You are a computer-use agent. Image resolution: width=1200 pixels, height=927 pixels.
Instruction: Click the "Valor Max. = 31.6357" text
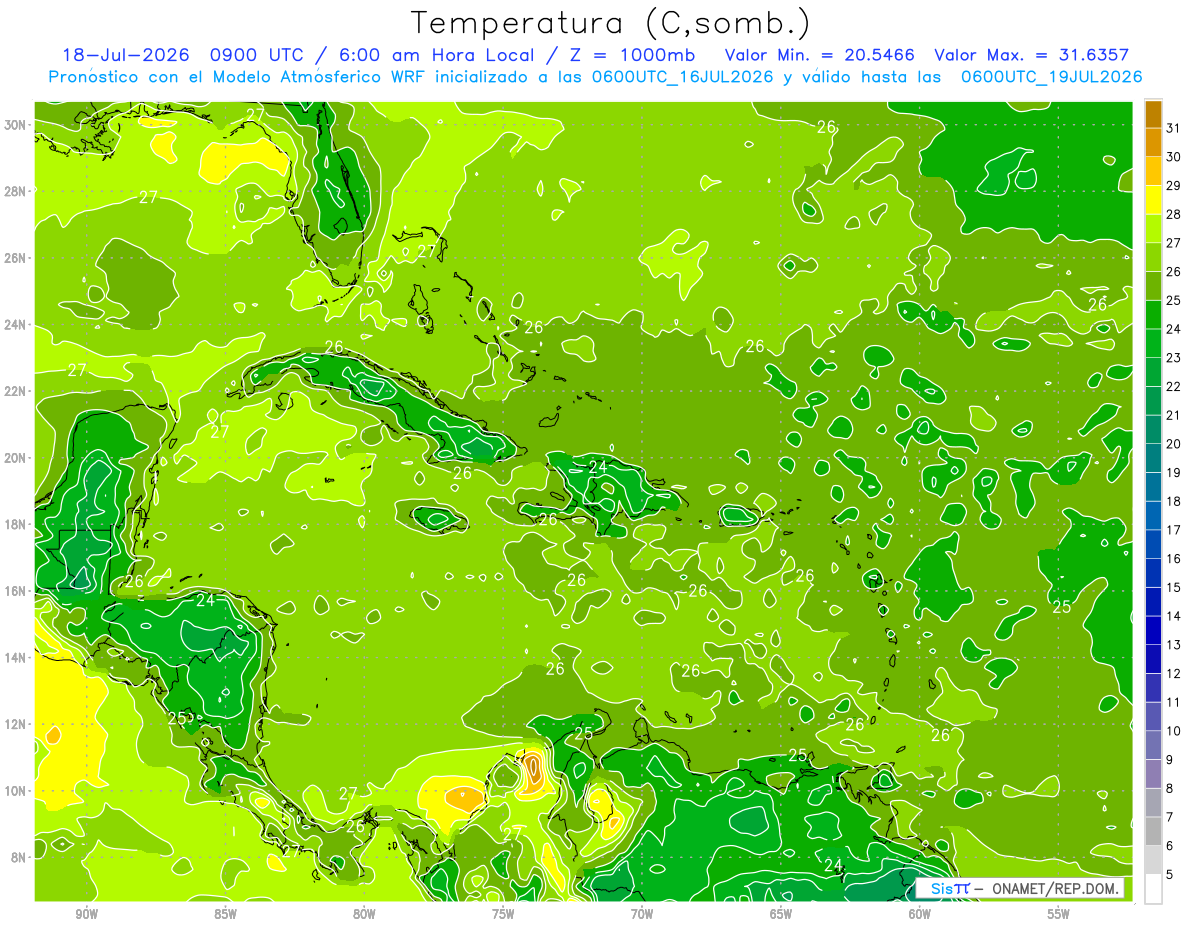click(1031, 55)
